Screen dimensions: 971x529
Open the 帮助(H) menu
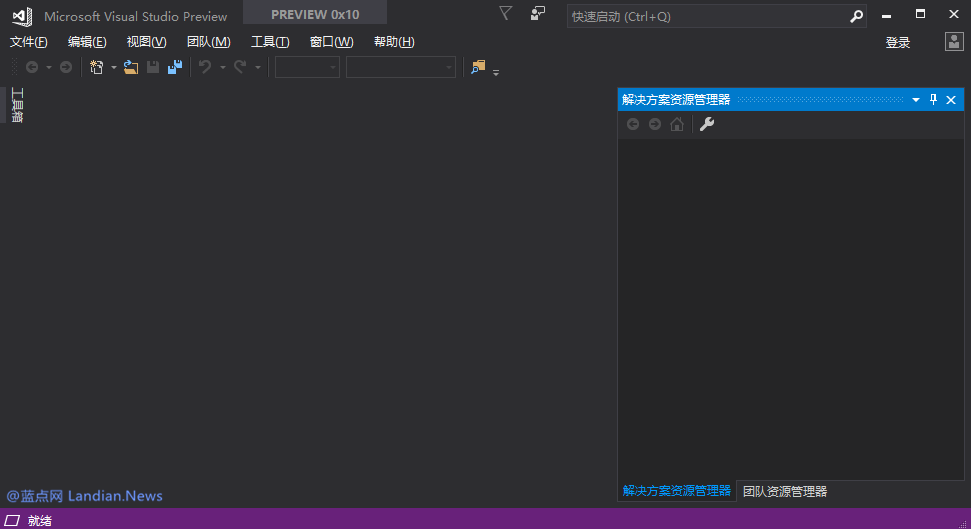394,42
